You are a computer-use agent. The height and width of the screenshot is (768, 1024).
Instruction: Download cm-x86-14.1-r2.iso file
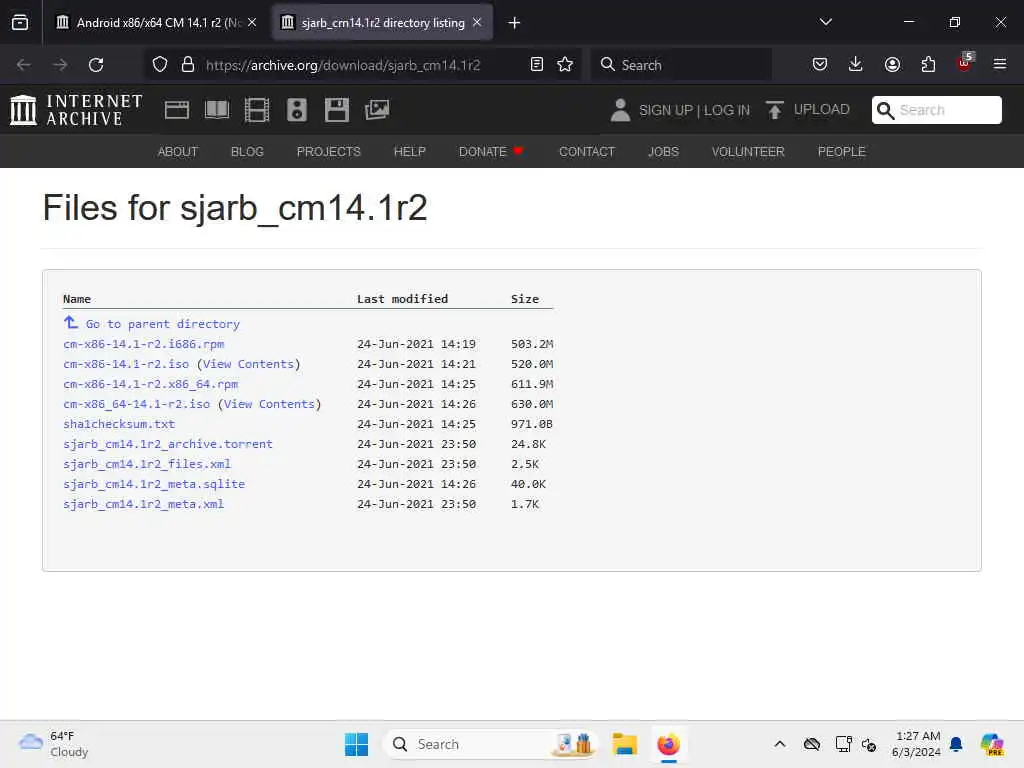(126, 364)
